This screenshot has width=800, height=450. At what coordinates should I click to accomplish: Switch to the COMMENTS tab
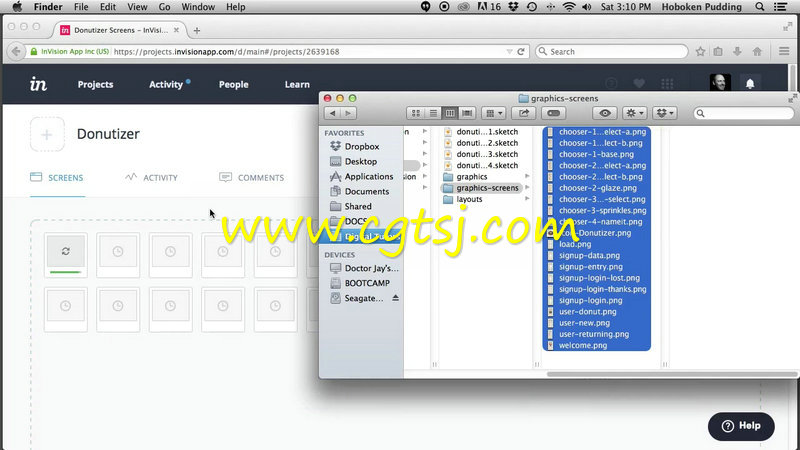252,178
